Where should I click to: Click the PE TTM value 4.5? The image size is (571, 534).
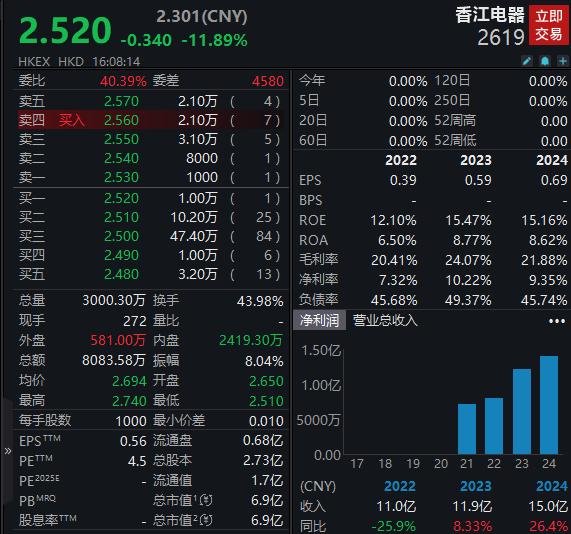[137, 461]
